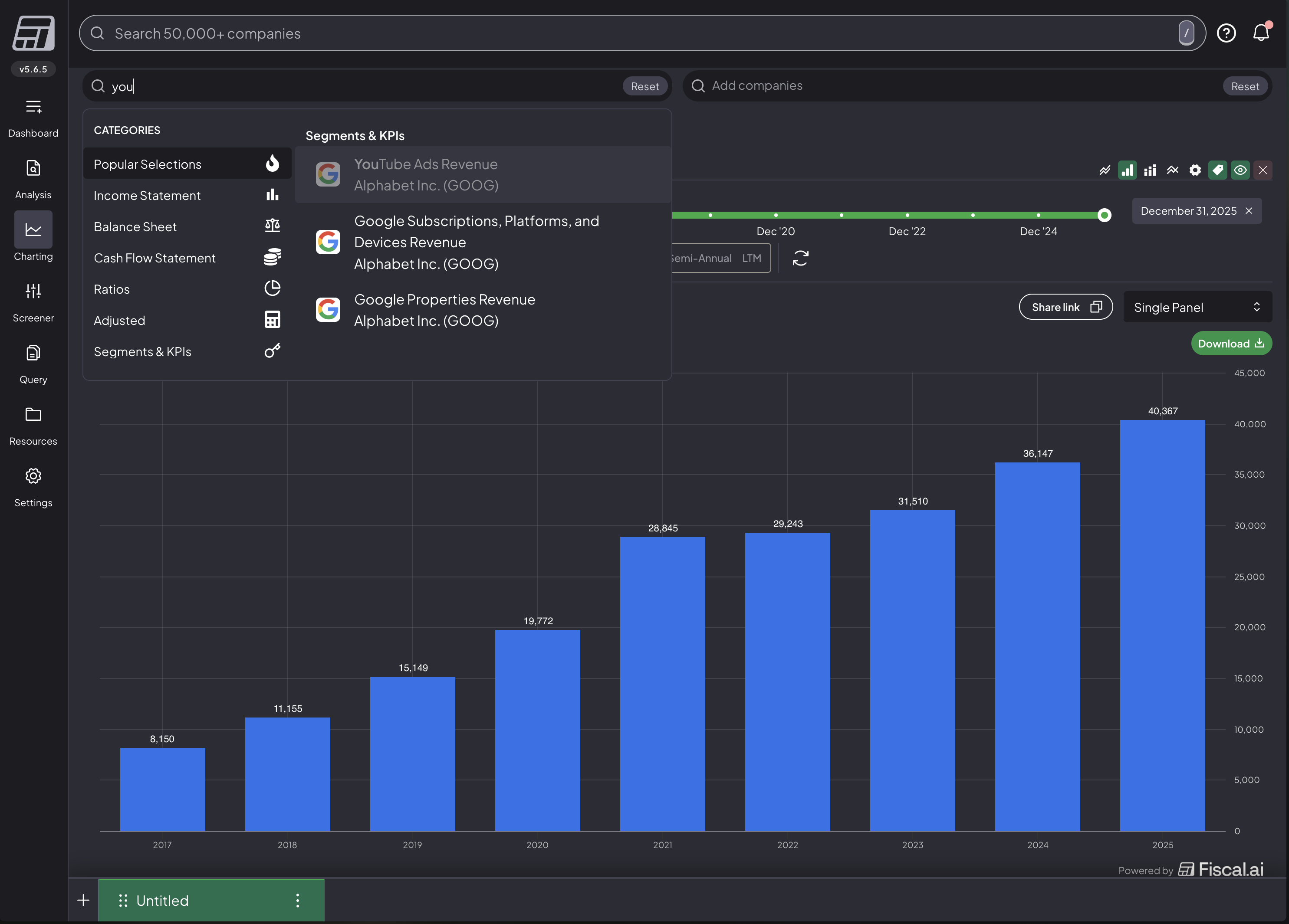
Task: Click the v5.6.5 version badge
Action: 33,69
